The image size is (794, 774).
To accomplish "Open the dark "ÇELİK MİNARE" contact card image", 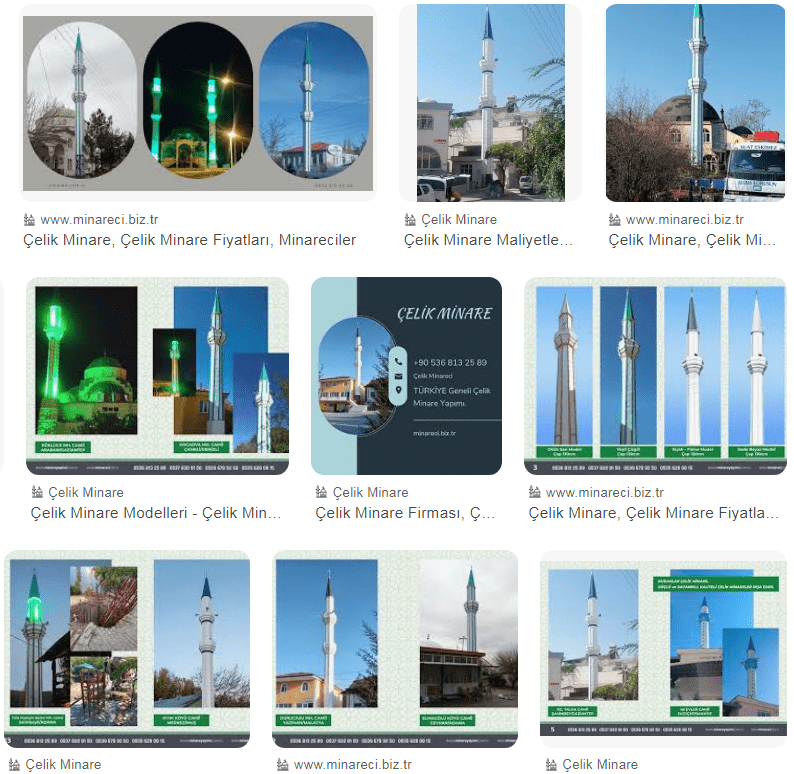I will click(x=406, y=375).
